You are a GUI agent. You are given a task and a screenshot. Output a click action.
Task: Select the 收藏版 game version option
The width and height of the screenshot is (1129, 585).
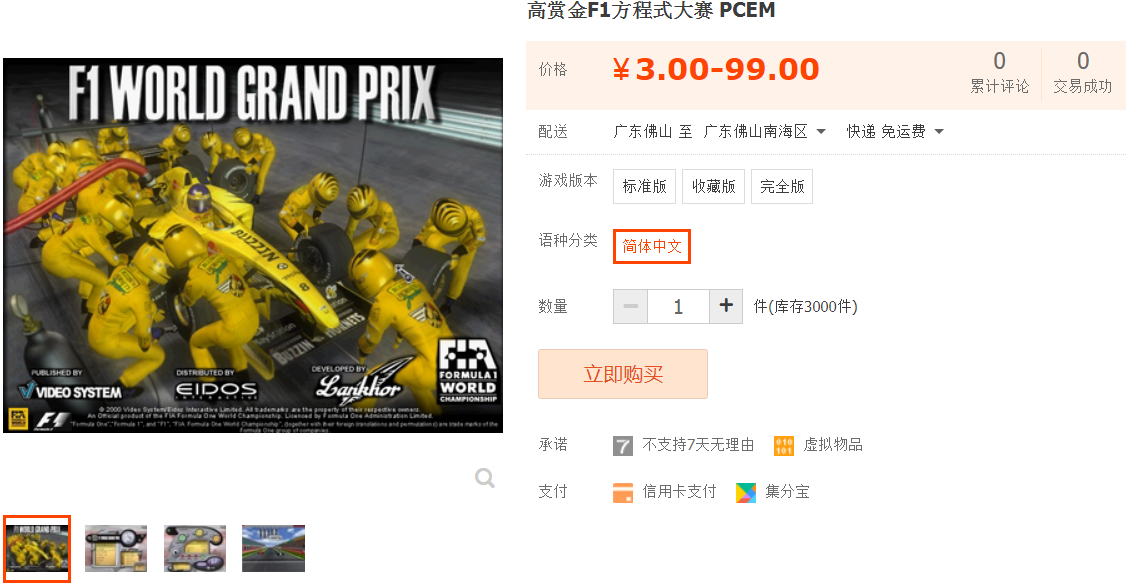pyautogui.click(x=714, y=187)
